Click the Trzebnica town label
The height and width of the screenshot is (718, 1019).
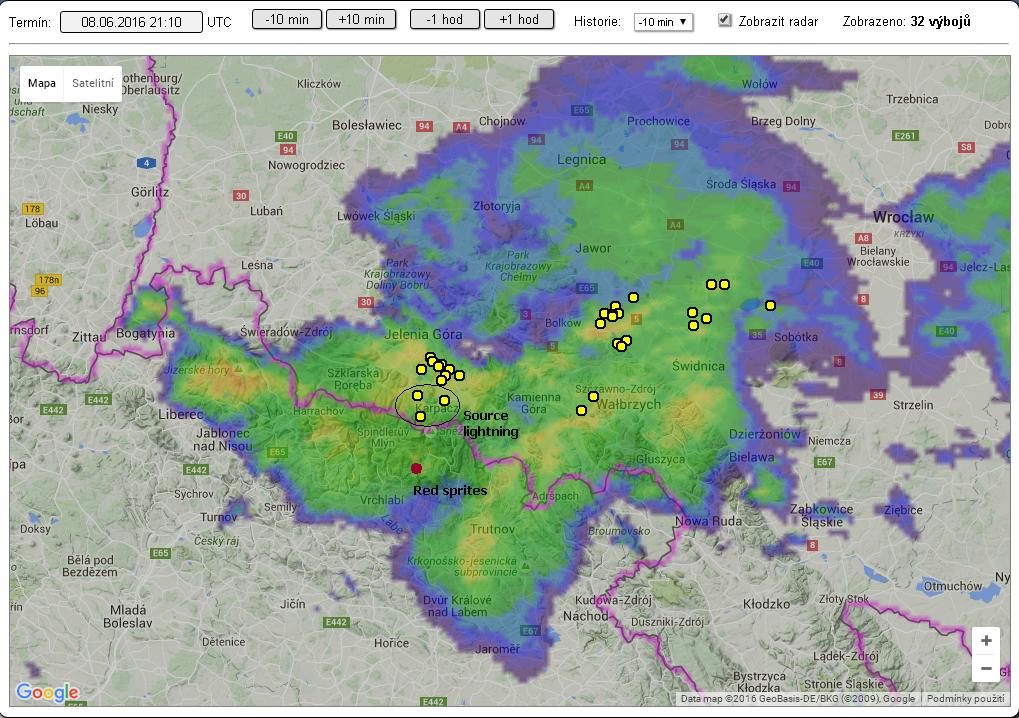click(x=912, y=99)
